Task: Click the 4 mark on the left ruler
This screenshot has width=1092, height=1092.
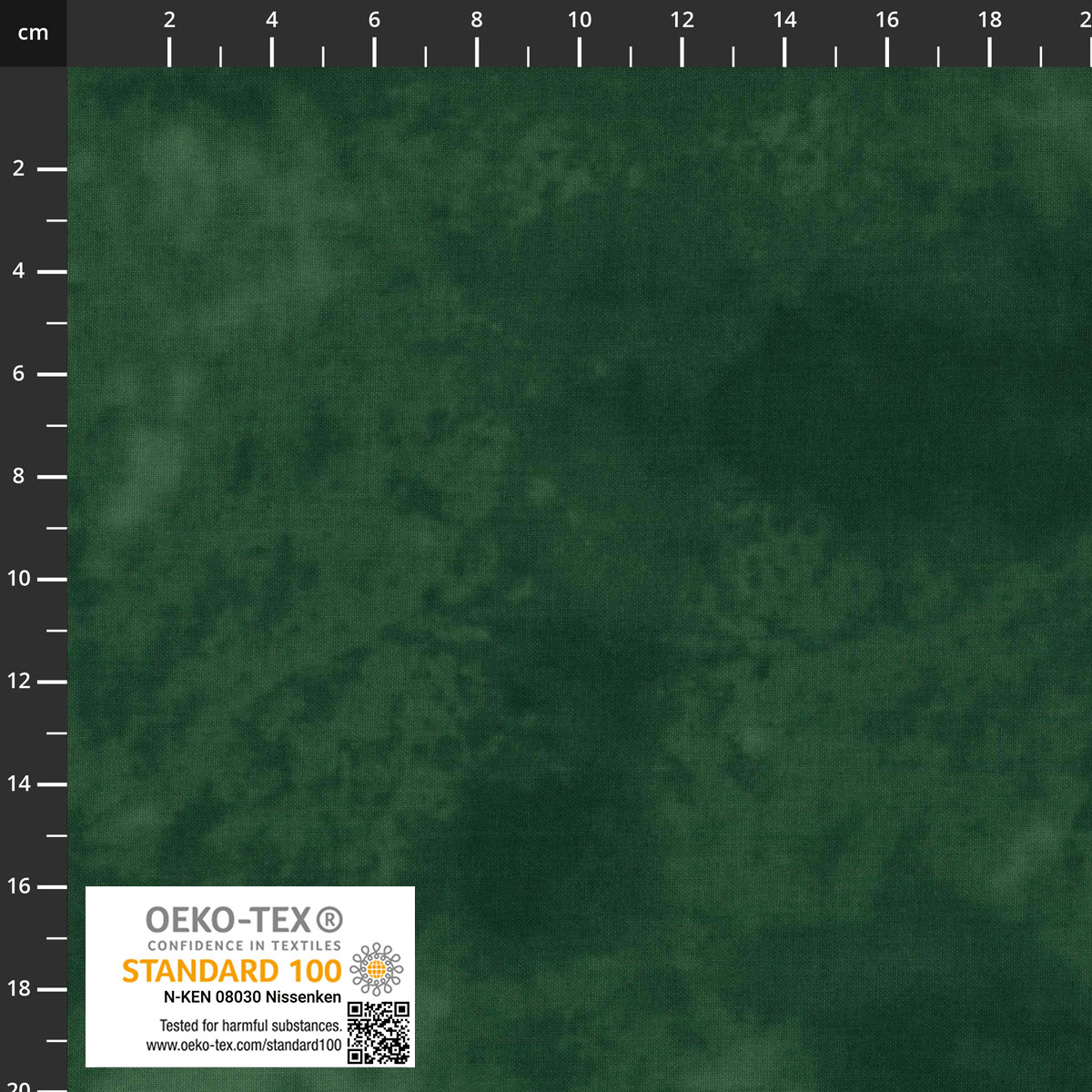Action: tap(19, 271)
